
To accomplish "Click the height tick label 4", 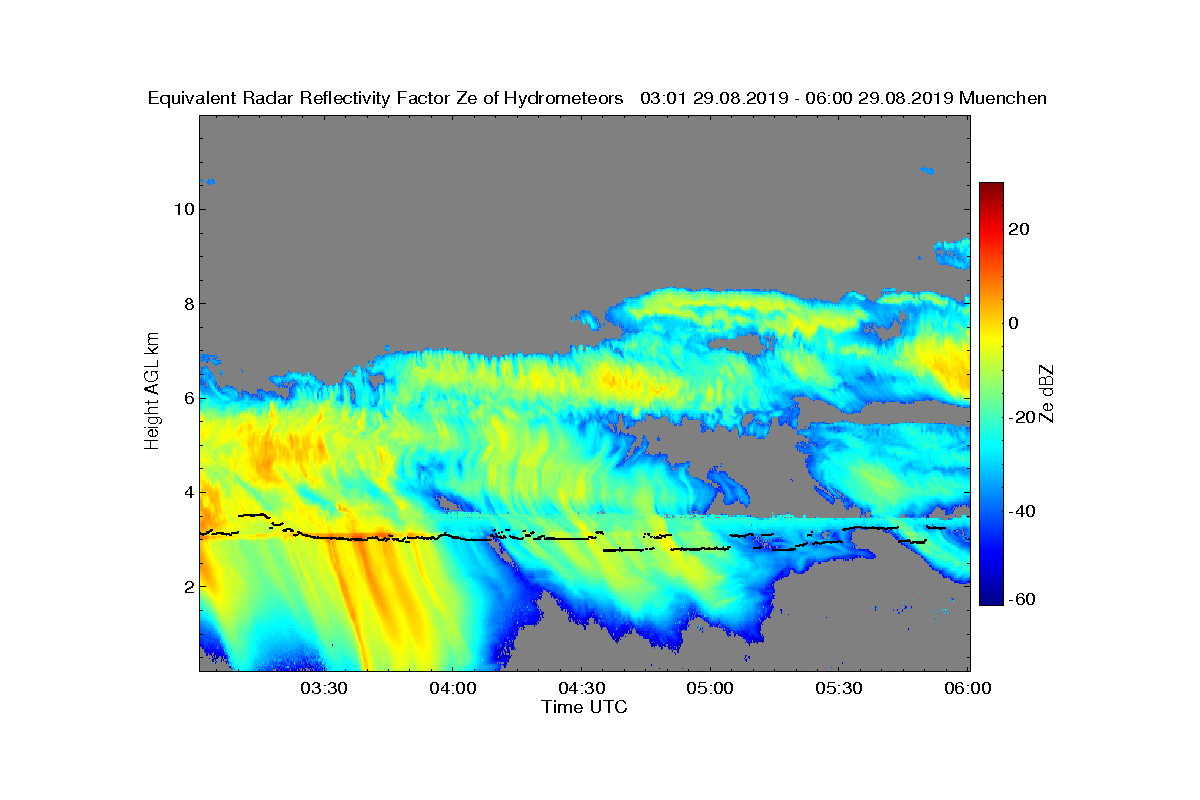I will [x=188, y=492].
